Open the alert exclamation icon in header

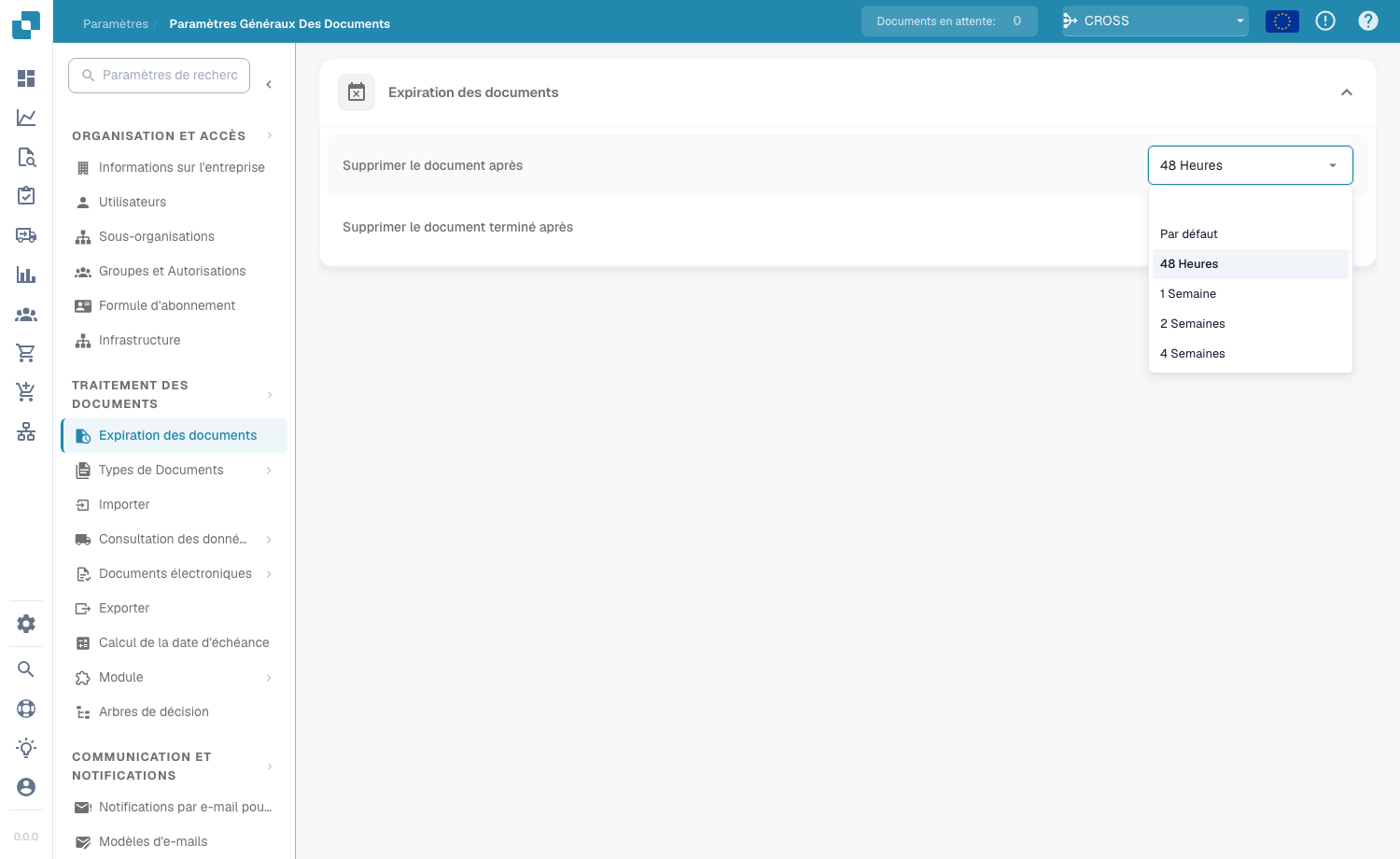(1325, 21)
